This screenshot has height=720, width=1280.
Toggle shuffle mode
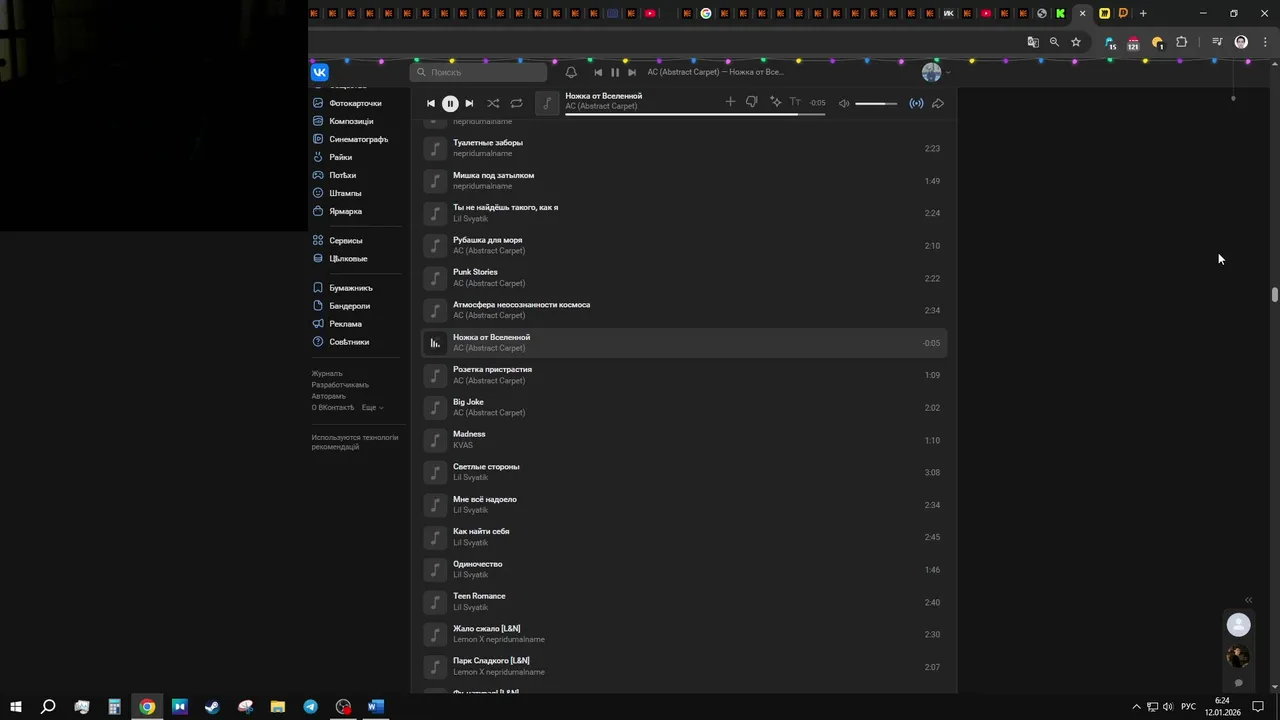click(x=493, y=103)
